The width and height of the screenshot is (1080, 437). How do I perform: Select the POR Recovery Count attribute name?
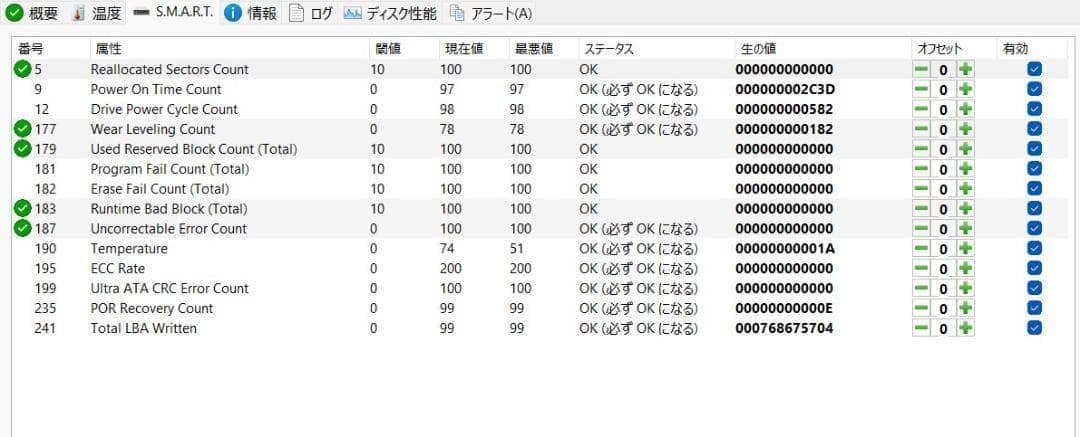coord(152,308)
